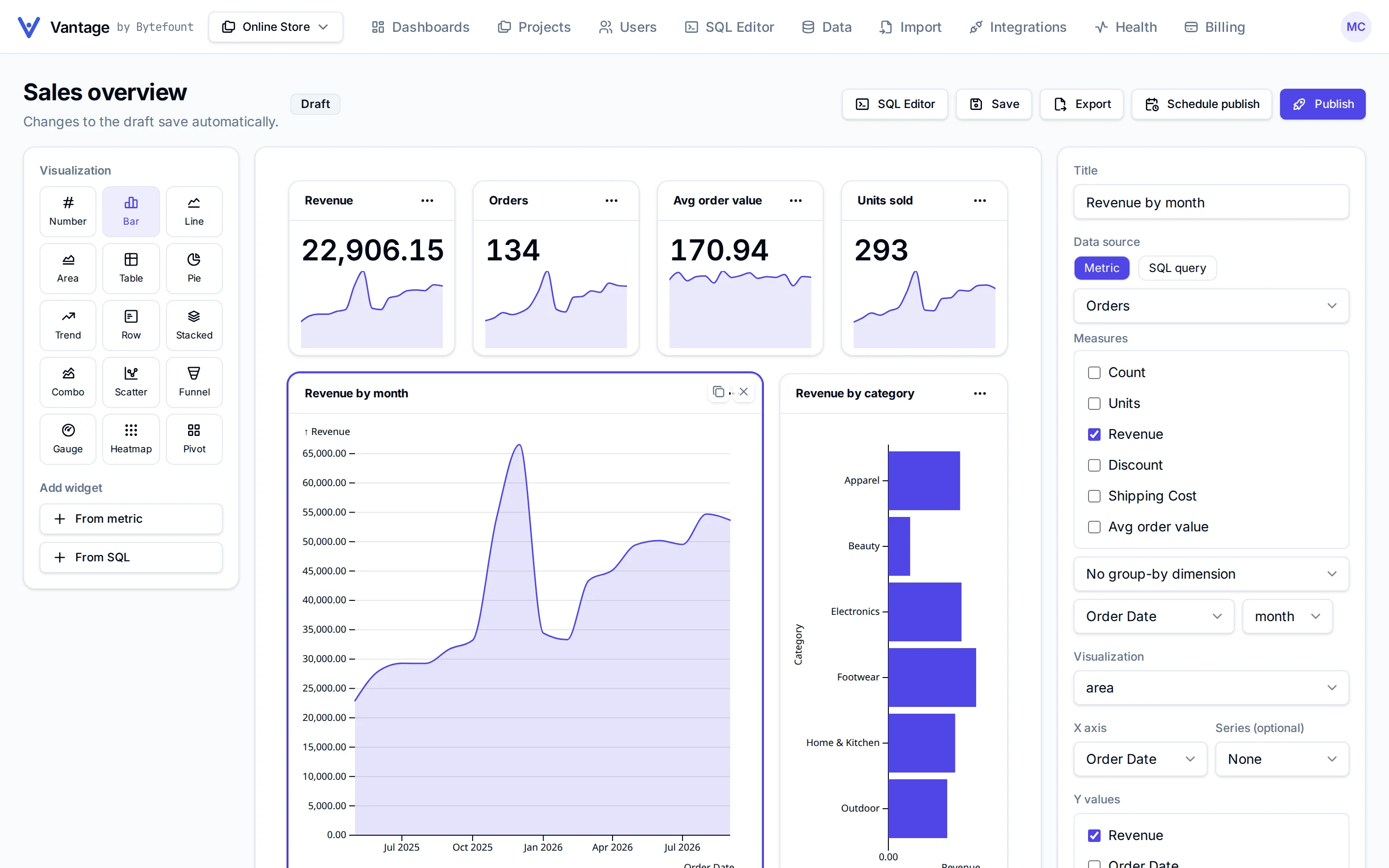
Task: Click the Publish button
Action: [1322, 104]
